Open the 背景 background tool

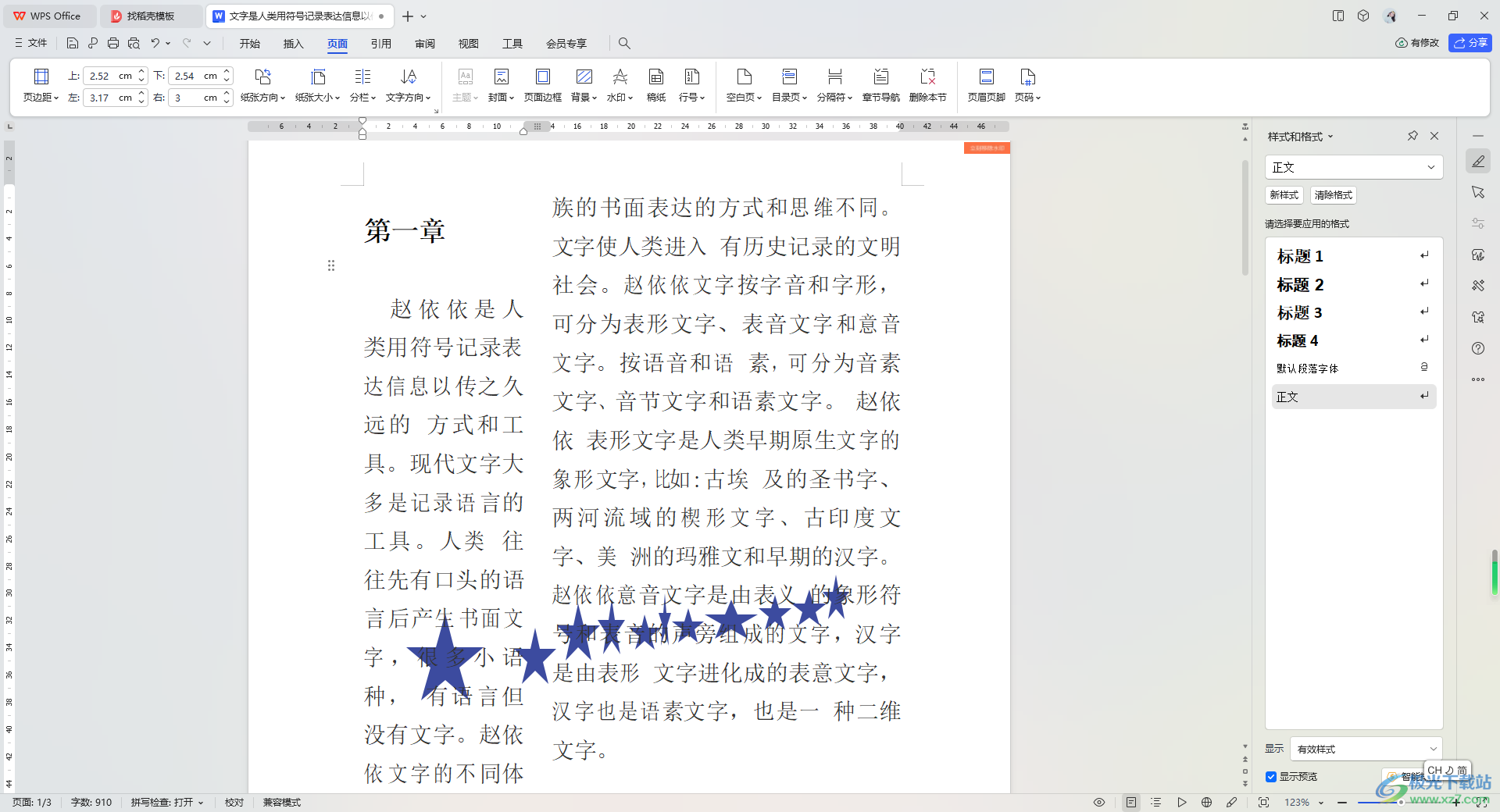584,85
